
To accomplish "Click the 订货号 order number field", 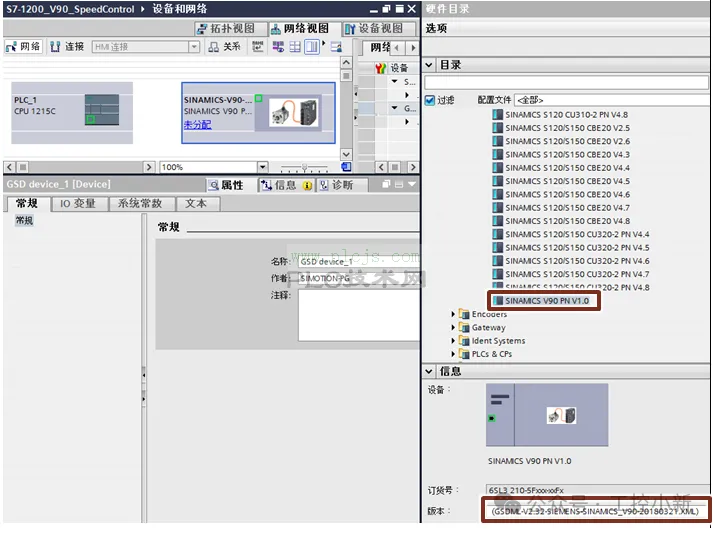I will [x=596, y=491].
